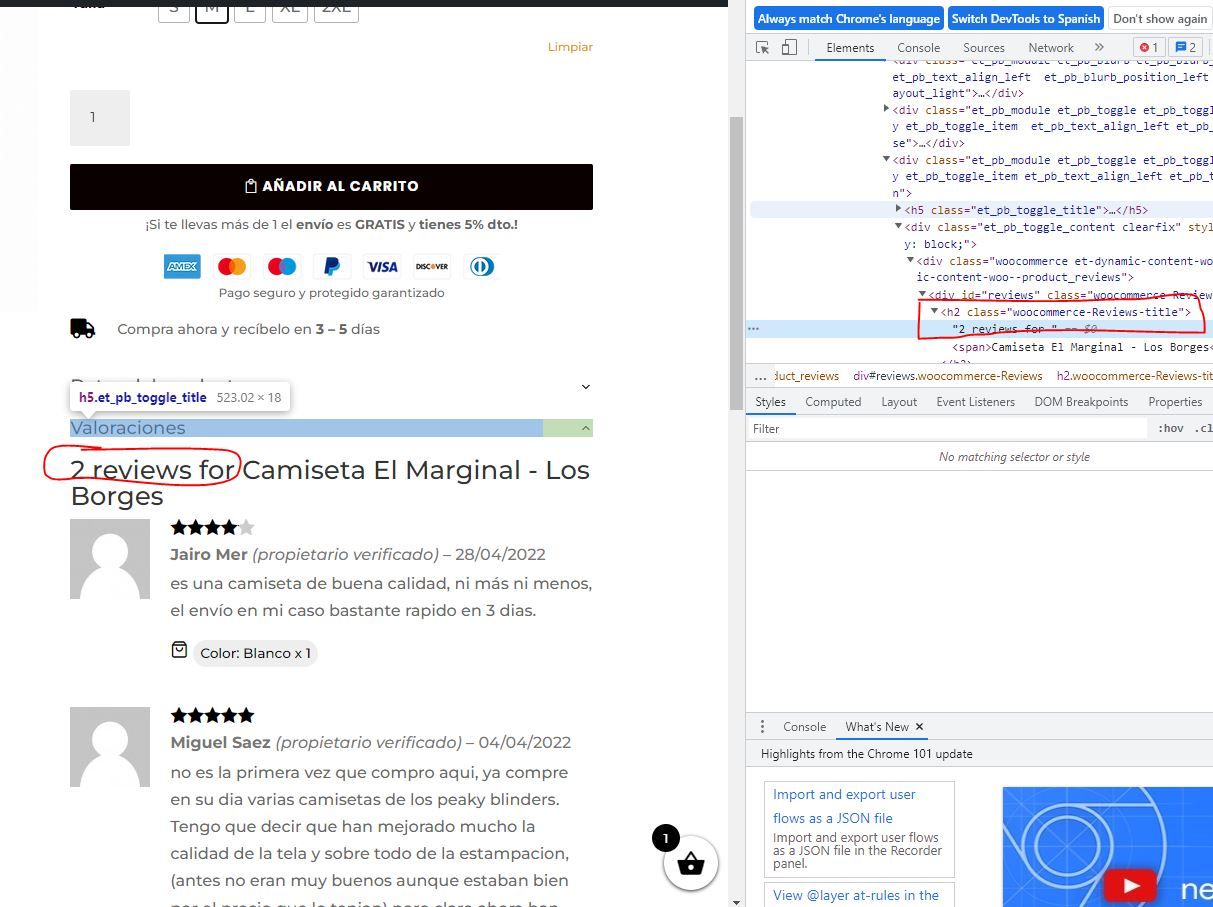Open the blue issues count badge
Viewport: 1213px width, 907px height.
1185,47
